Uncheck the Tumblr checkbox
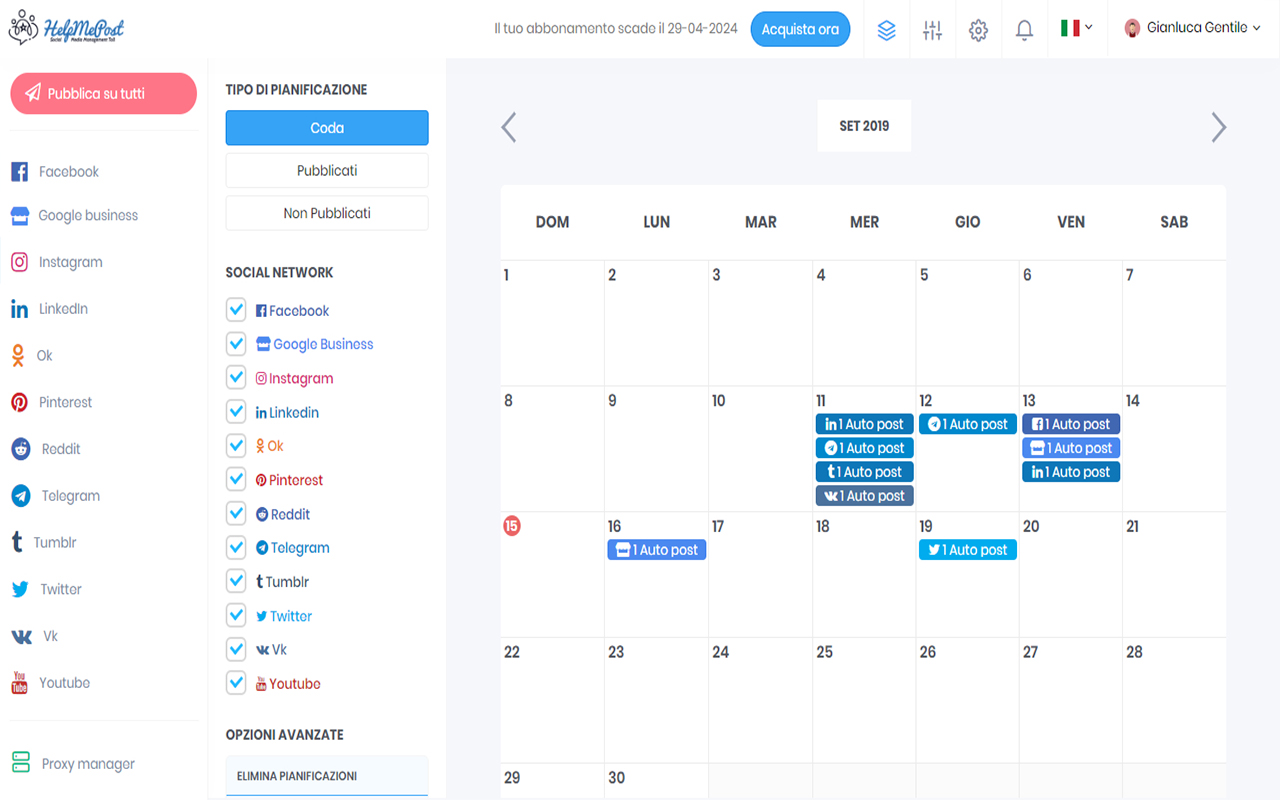This screenshot has width=1280, height=800. (236, 581)
